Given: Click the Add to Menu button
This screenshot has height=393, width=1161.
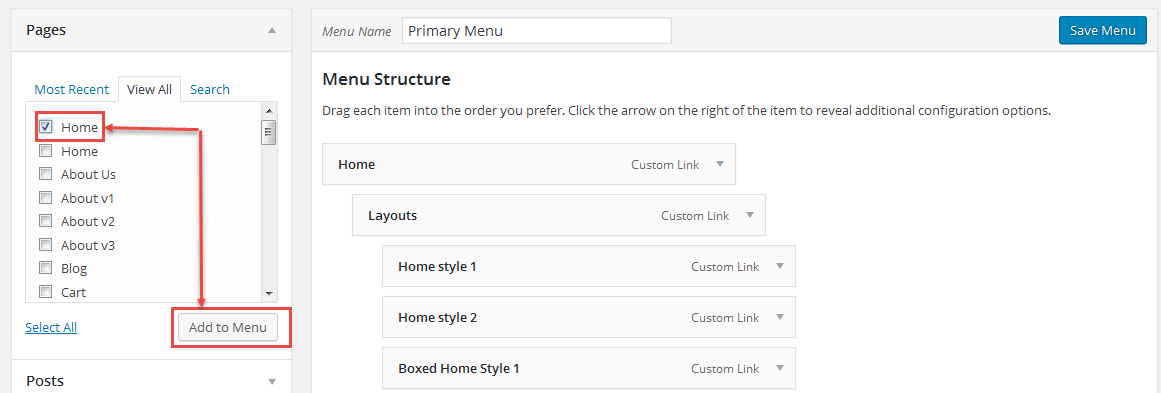Looking at the screenshot, I should coord(228,327).
